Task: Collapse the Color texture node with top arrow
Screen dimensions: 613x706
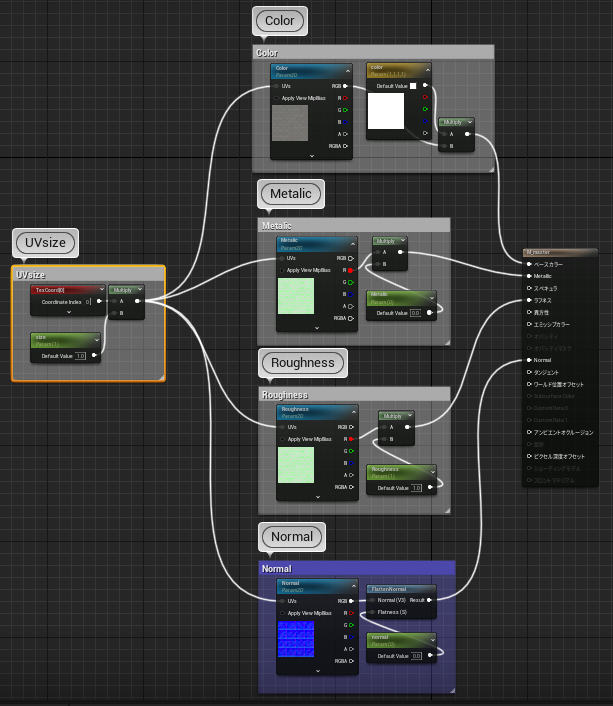Action: click(347, 70)
